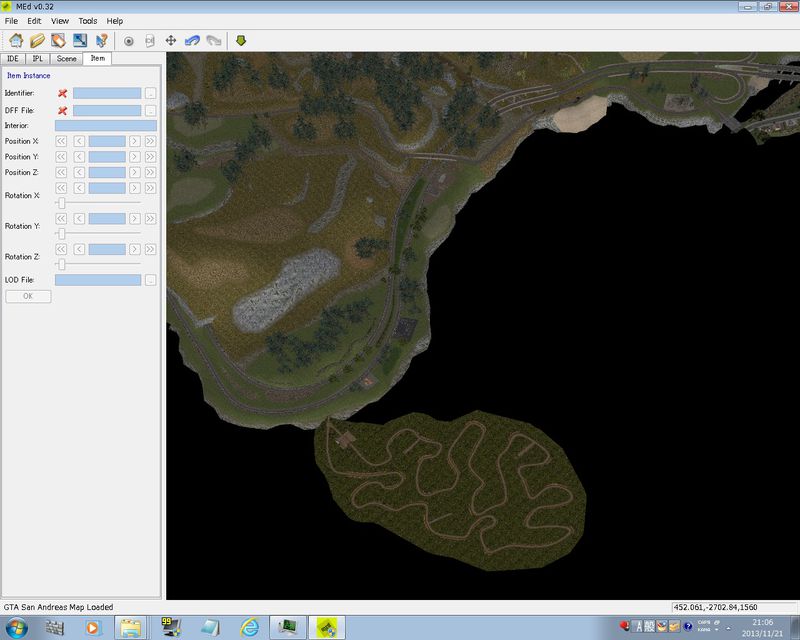Select the four-way move arrows tool
This screenshot has height=640, width=800.
(x=171, y=41)
